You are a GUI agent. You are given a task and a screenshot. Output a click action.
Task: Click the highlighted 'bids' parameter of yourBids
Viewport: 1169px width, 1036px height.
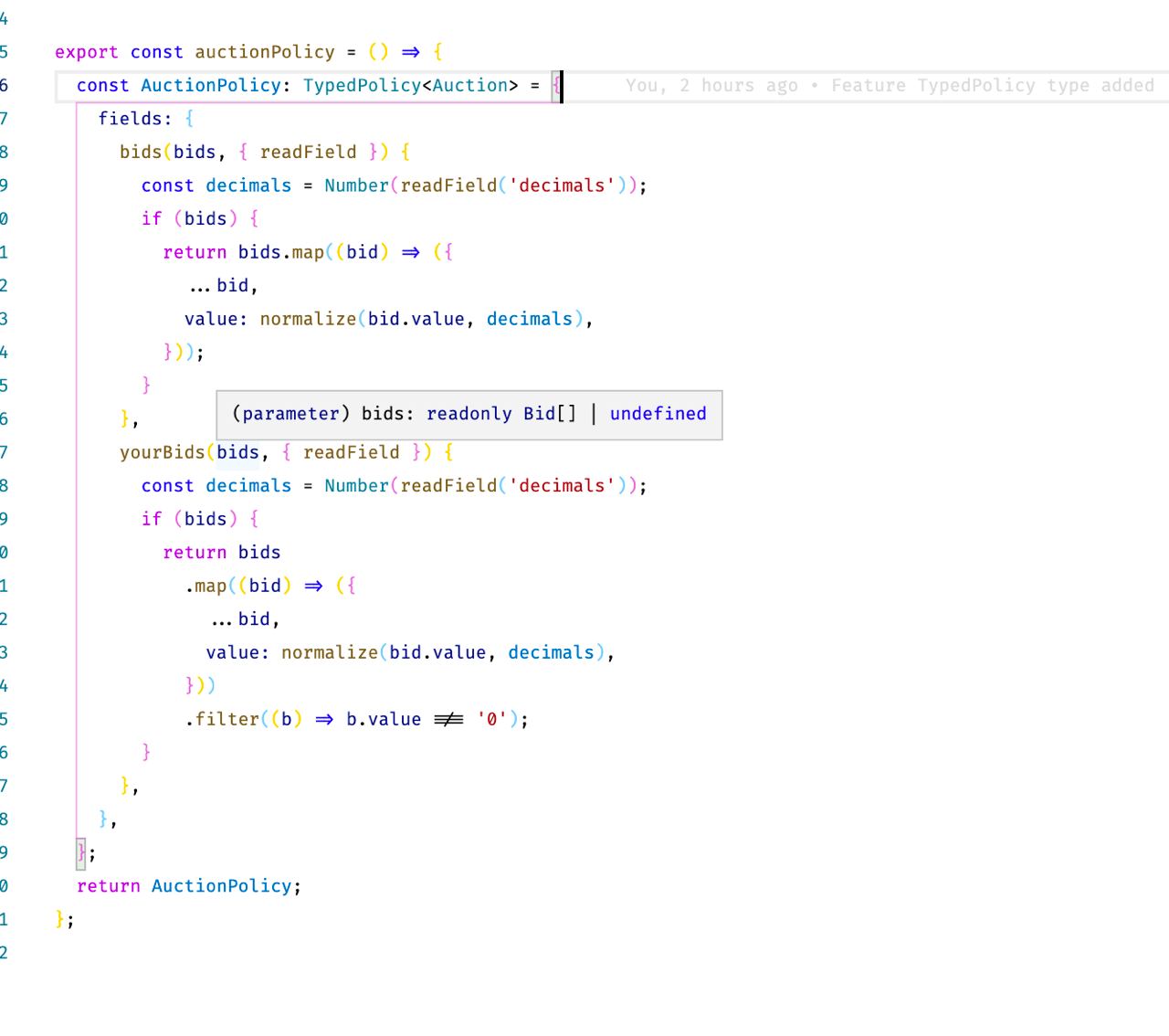tap(237, 452)
